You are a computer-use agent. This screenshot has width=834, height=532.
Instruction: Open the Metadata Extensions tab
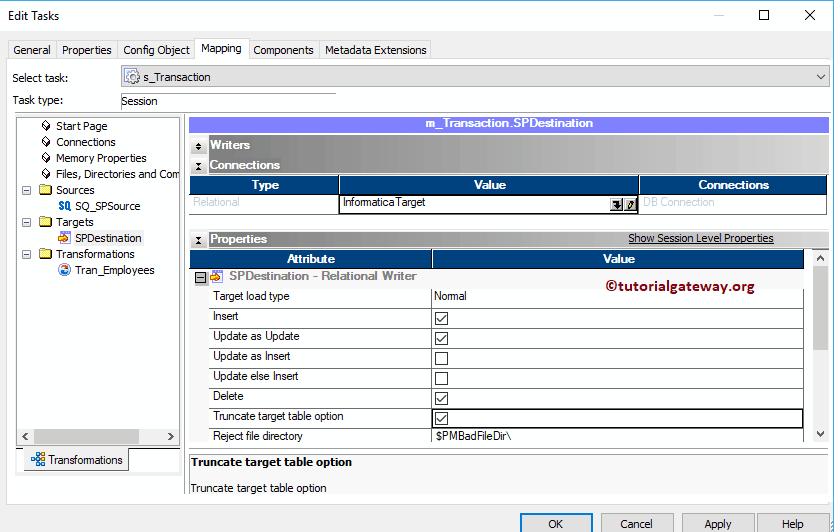[x=375, y=50]
